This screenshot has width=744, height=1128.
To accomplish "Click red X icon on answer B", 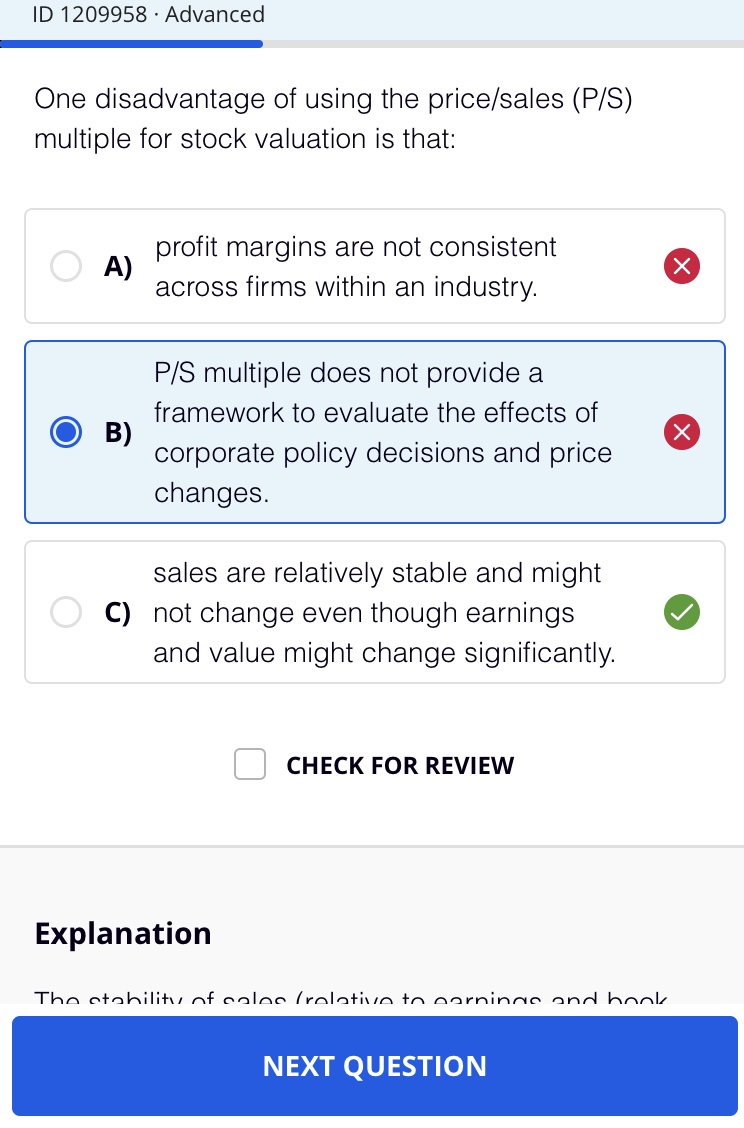I will (x=681, y=432).
